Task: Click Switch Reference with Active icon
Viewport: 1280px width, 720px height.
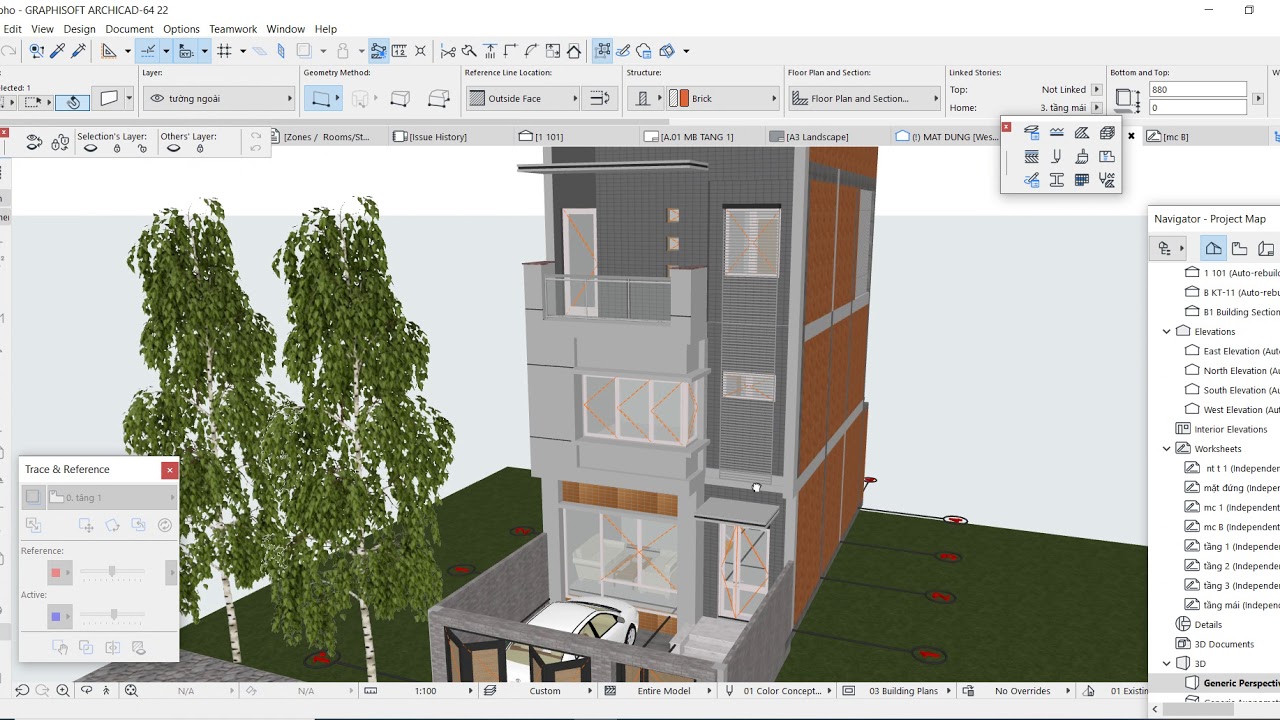Action: [33, 525]
